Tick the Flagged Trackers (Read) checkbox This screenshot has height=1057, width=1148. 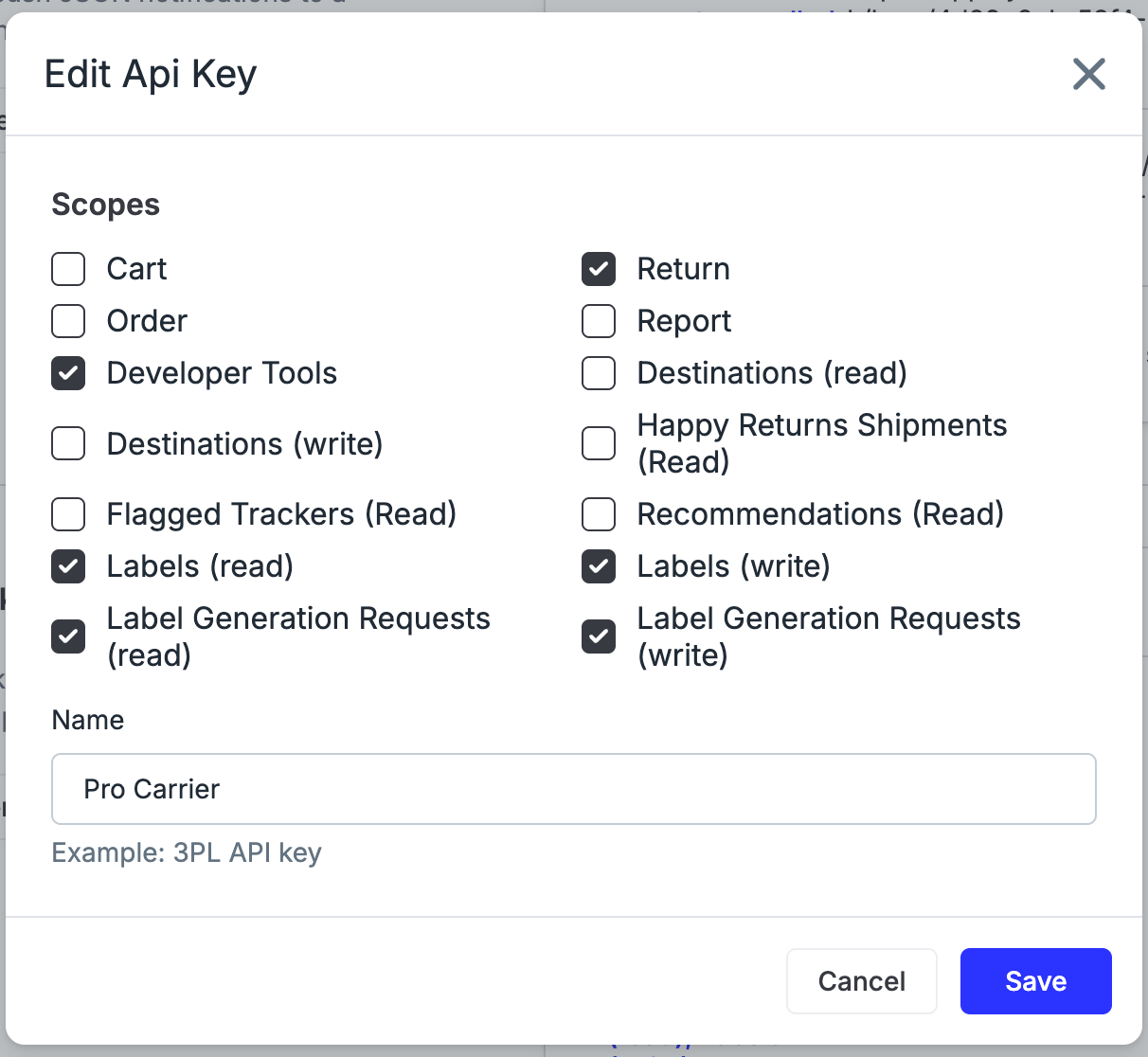[68, 514]
